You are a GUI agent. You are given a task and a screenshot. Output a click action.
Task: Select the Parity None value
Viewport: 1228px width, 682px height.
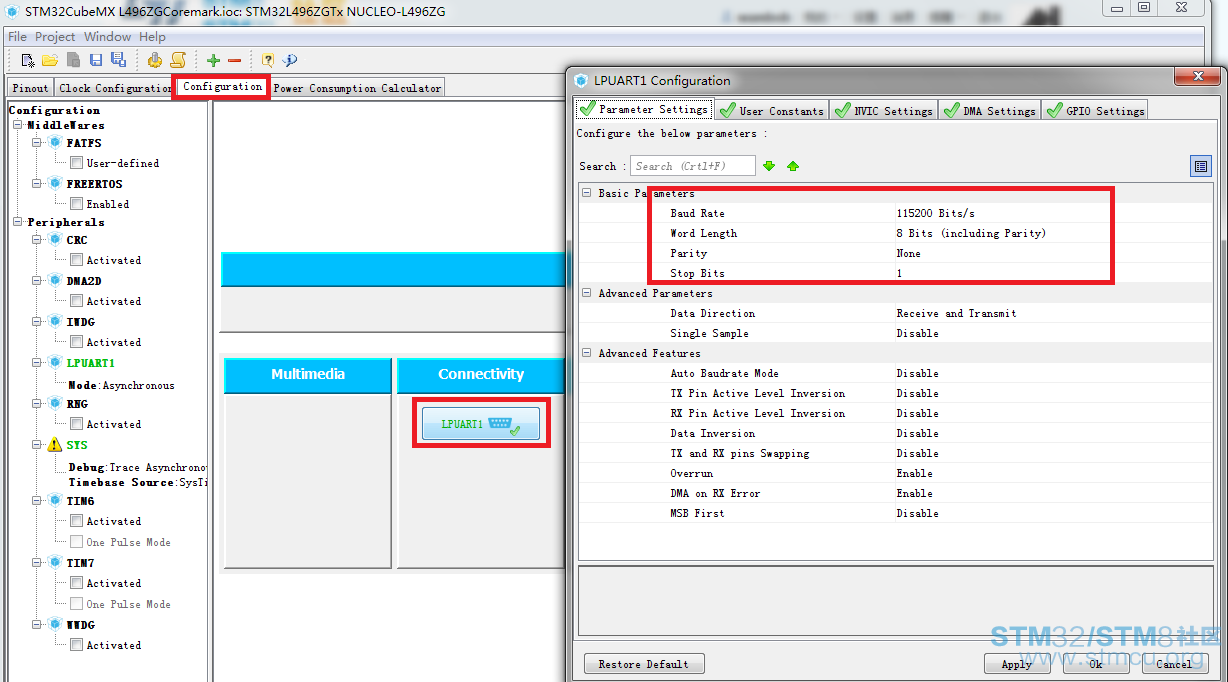pos(908,253)
